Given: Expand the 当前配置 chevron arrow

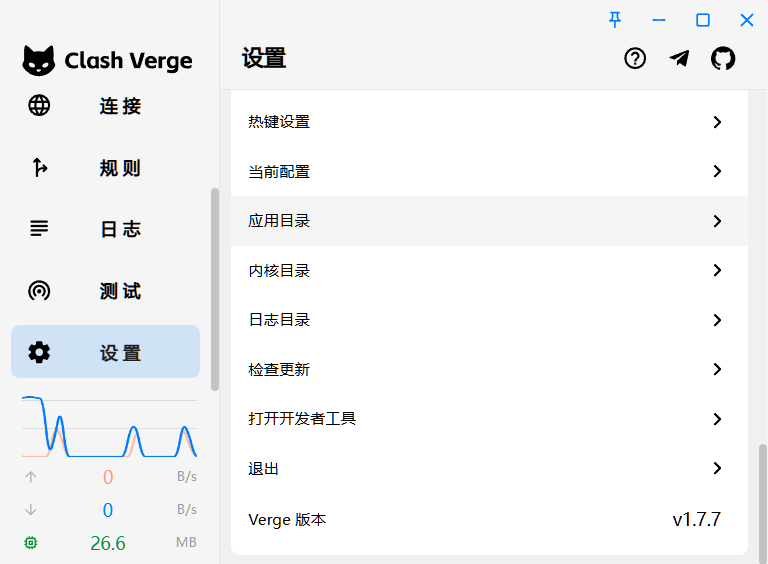Looking at the screenshot, I should [717, 171].
